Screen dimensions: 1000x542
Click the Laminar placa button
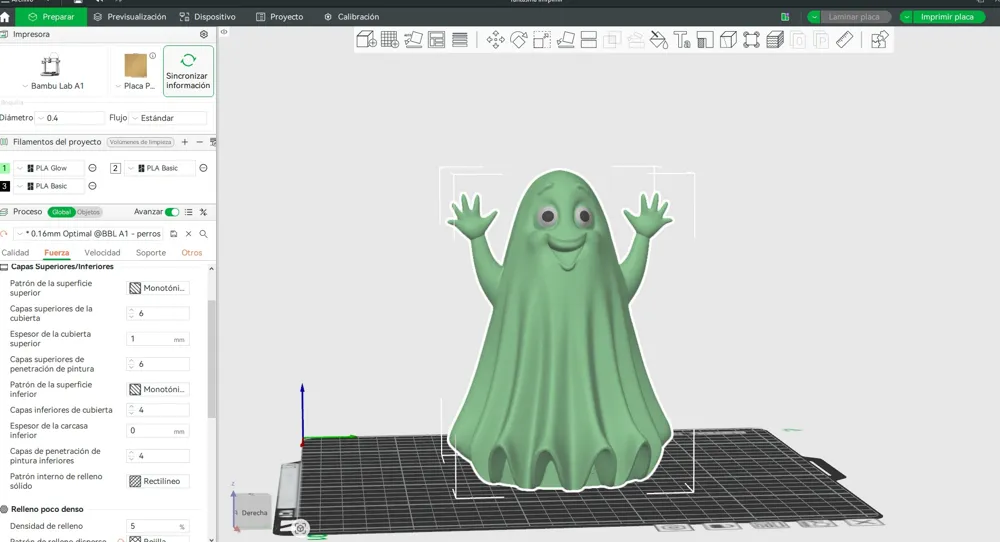(x=854, y=17)
